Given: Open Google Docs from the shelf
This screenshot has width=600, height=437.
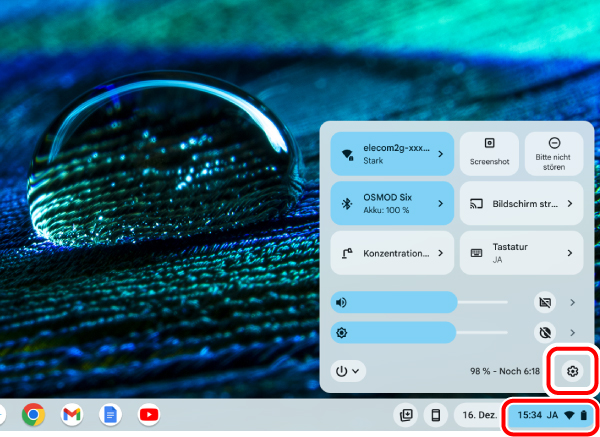Looking at the screenshot, I should coord(110,414).
